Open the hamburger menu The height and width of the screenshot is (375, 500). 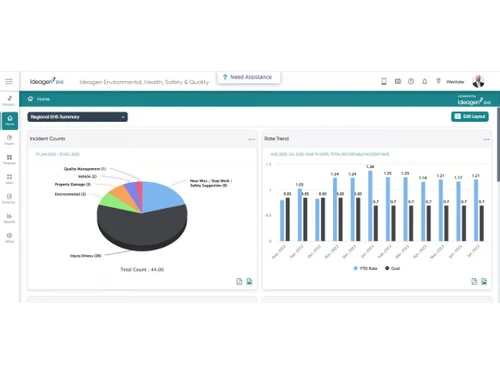pos(9,81)
